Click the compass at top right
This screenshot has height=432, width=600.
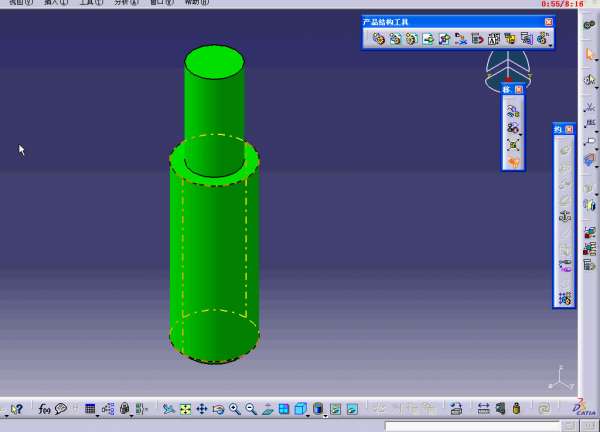[508, 69]
